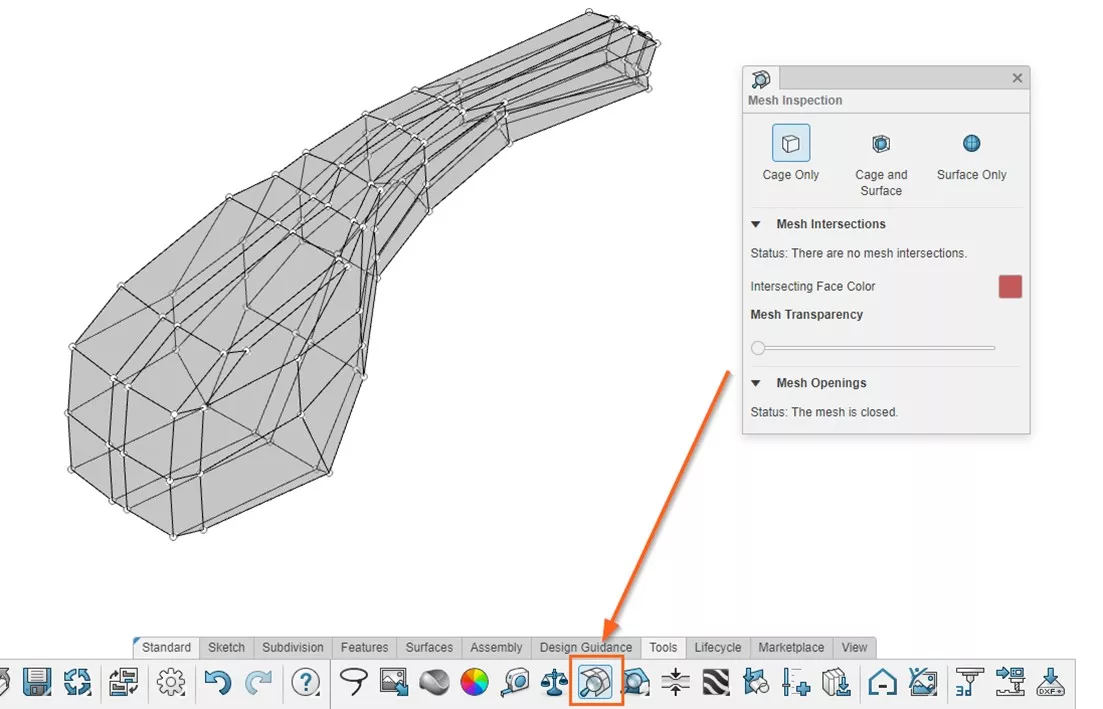The height and width of the screenshot is (709, 1103).
Task: Open the color wheel tool
Action: tap(473, 683)
